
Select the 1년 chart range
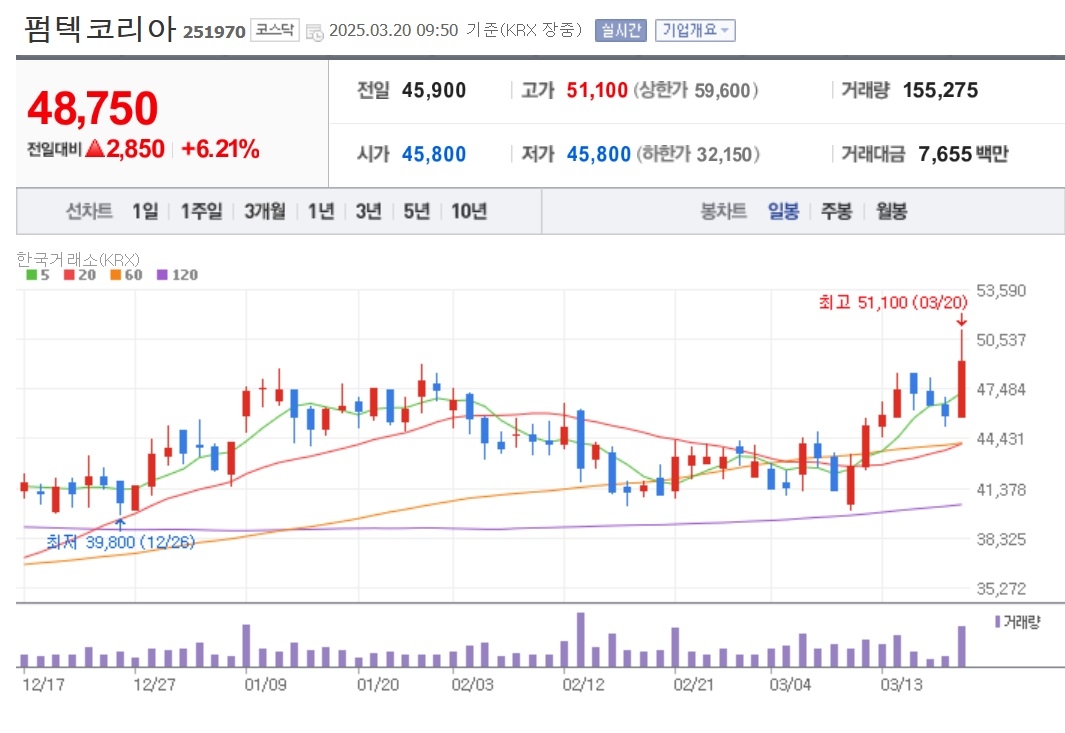click(x=321, y=211)
